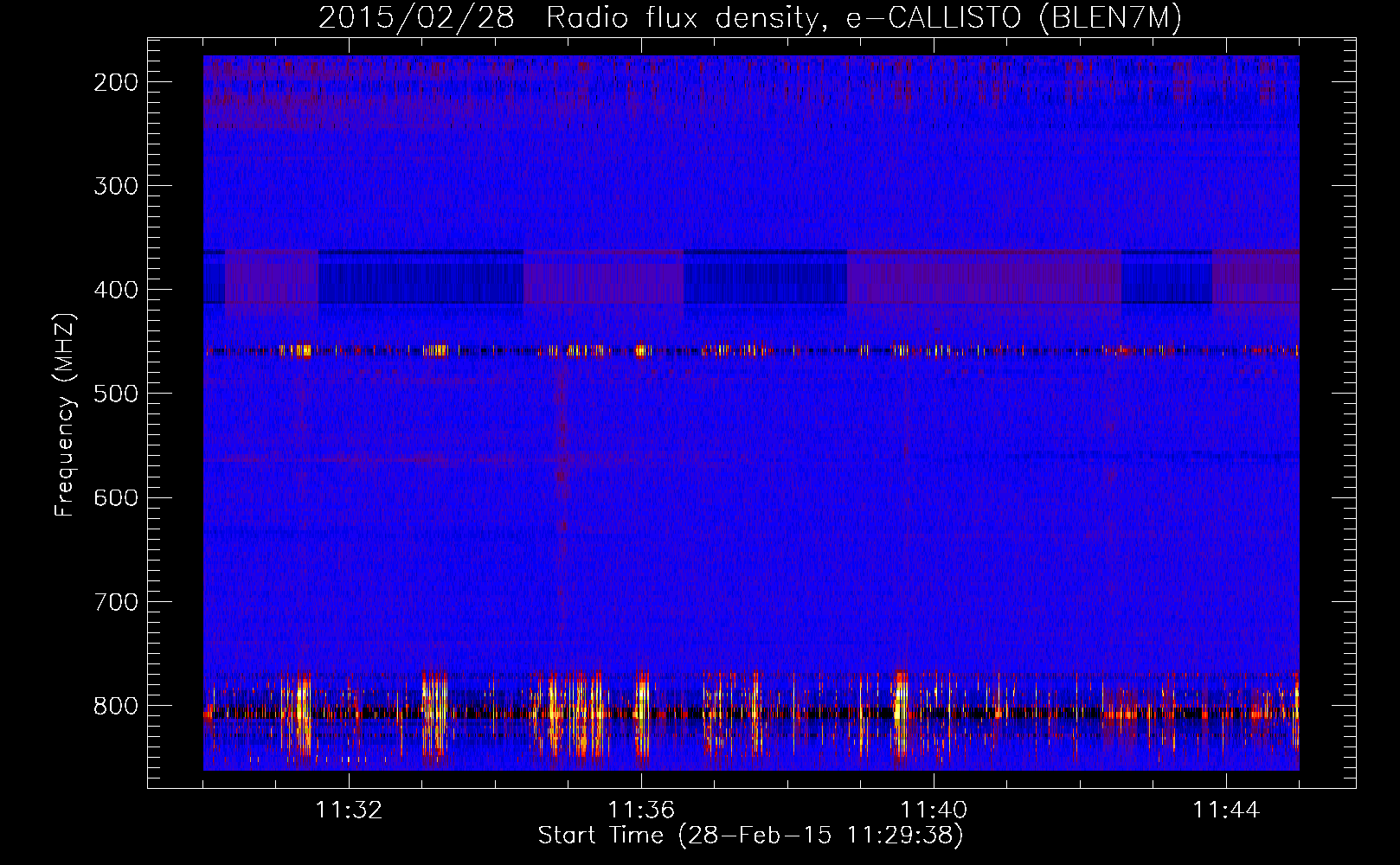1400x865 pixels.
Task: Click the 800 frequency tick label
Action: (x=115, y=705)
